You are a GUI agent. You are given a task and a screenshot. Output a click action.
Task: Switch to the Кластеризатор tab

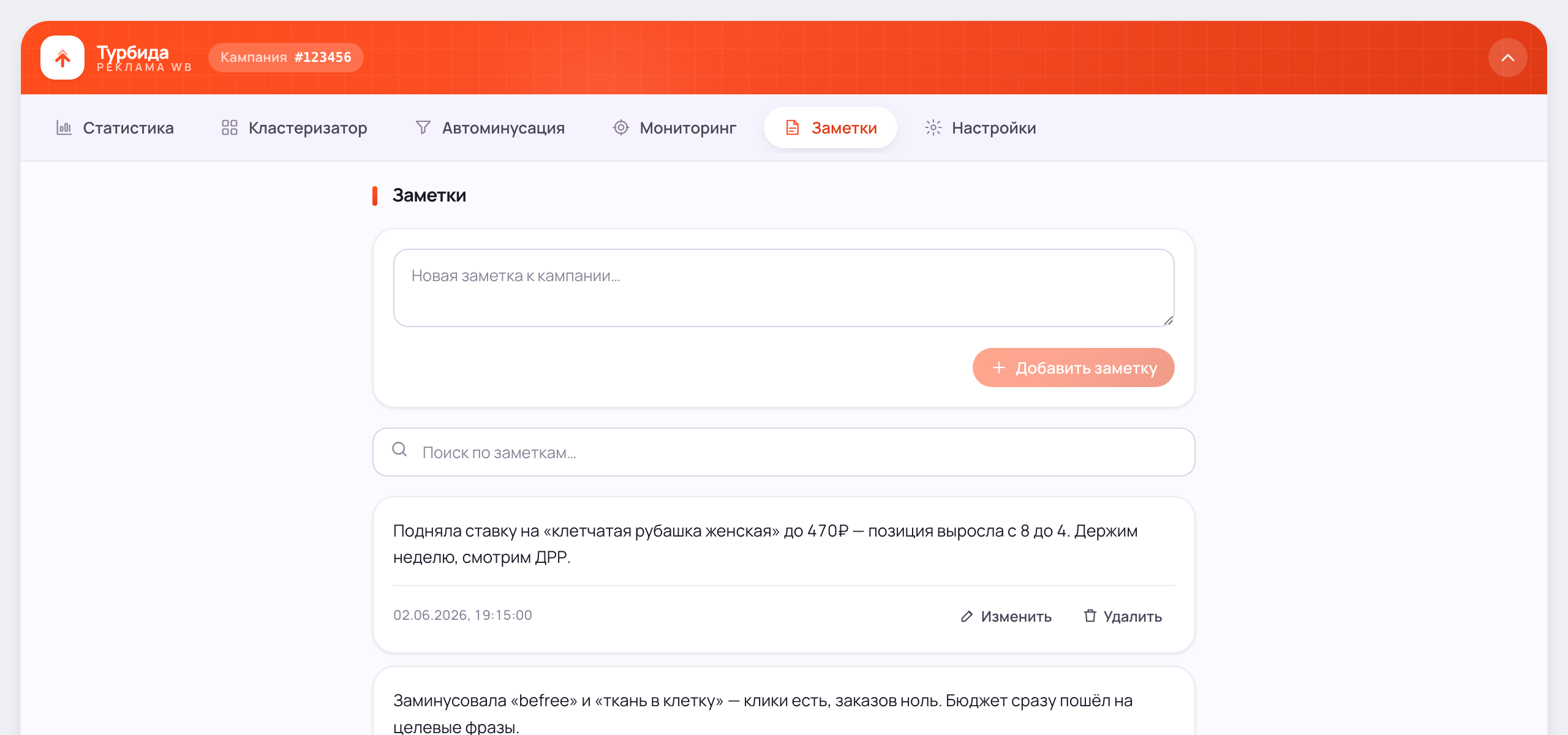pyautogui.click(x=294, y=127)
